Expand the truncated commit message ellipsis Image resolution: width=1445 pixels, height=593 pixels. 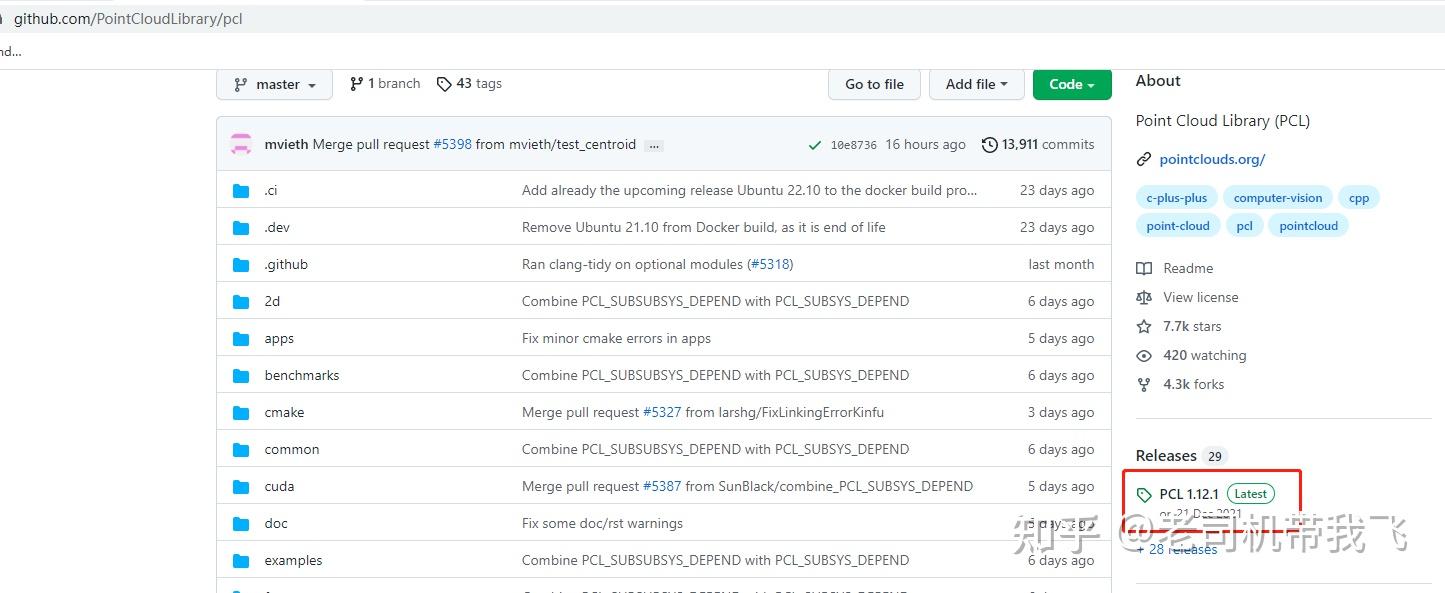pos(654,145)
